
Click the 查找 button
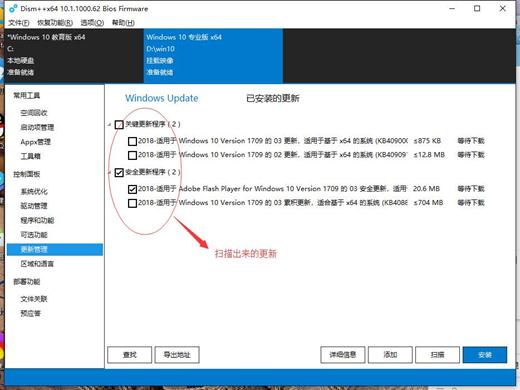coord(130,355)
